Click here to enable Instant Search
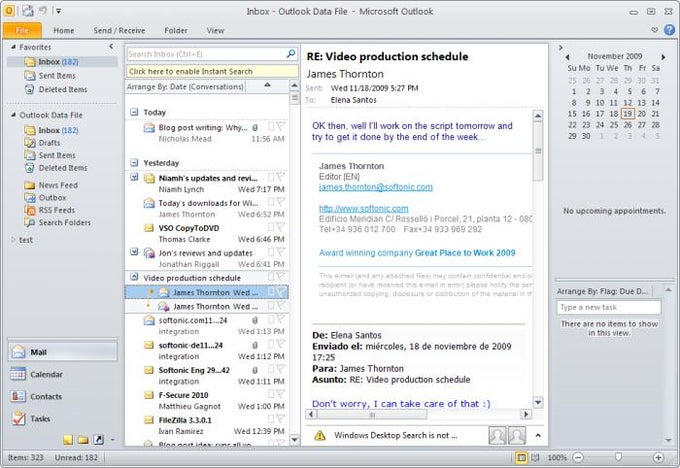680x468 pixels. (x=212, y=71)
